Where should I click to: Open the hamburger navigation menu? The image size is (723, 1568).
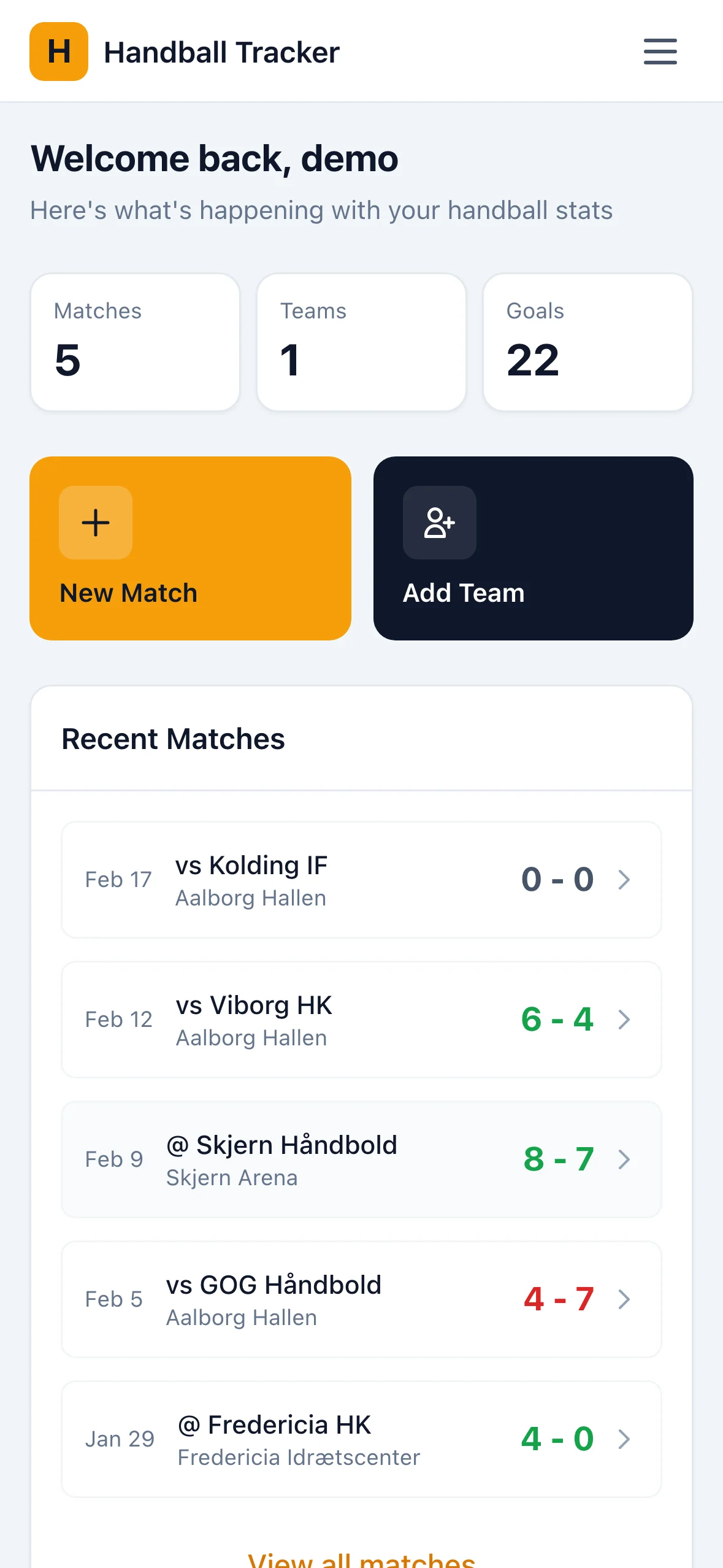[660, 52]
